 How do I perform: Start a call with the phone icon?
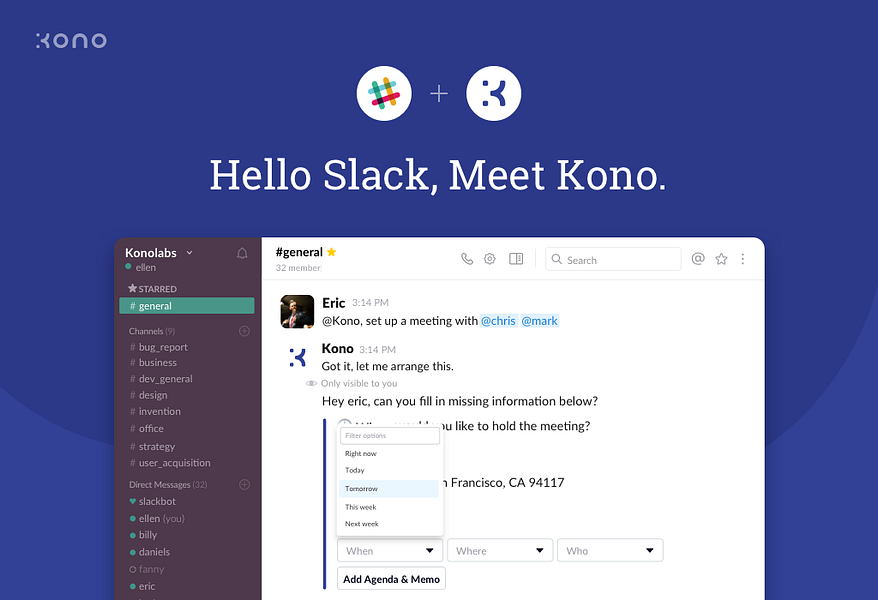pos(467,259)
